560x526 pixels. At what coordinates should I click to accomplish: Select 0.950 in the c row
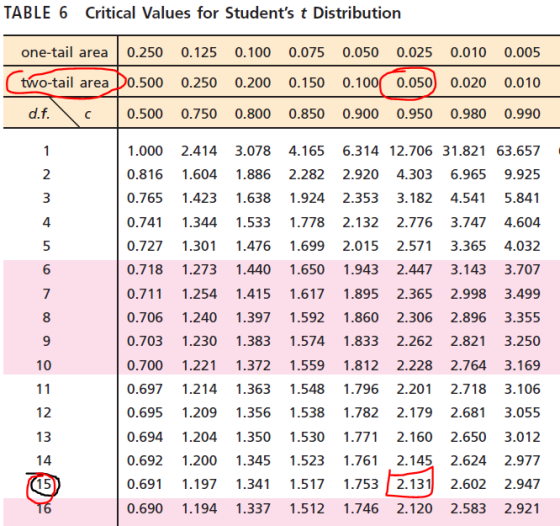(x=414, y=114)
